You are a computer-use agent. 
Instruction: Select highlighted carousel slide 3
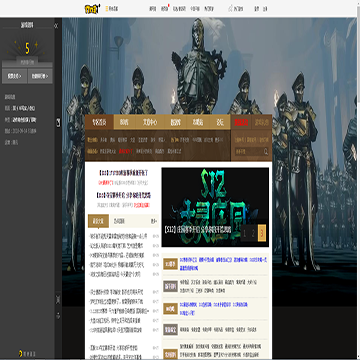(x=262, y=233)
